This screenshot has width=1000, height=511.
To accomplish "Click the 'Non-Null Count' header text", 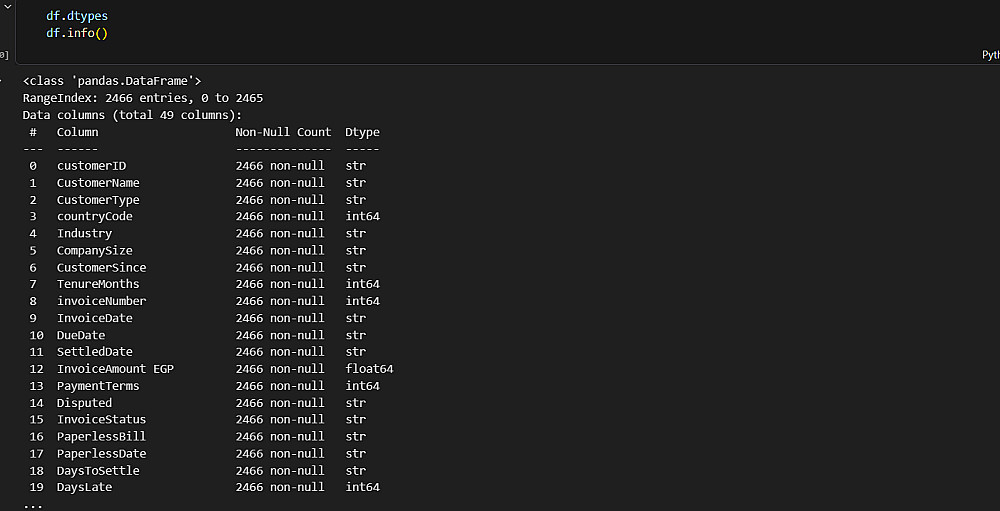I will pyautogui.click(x=283, y=132).
